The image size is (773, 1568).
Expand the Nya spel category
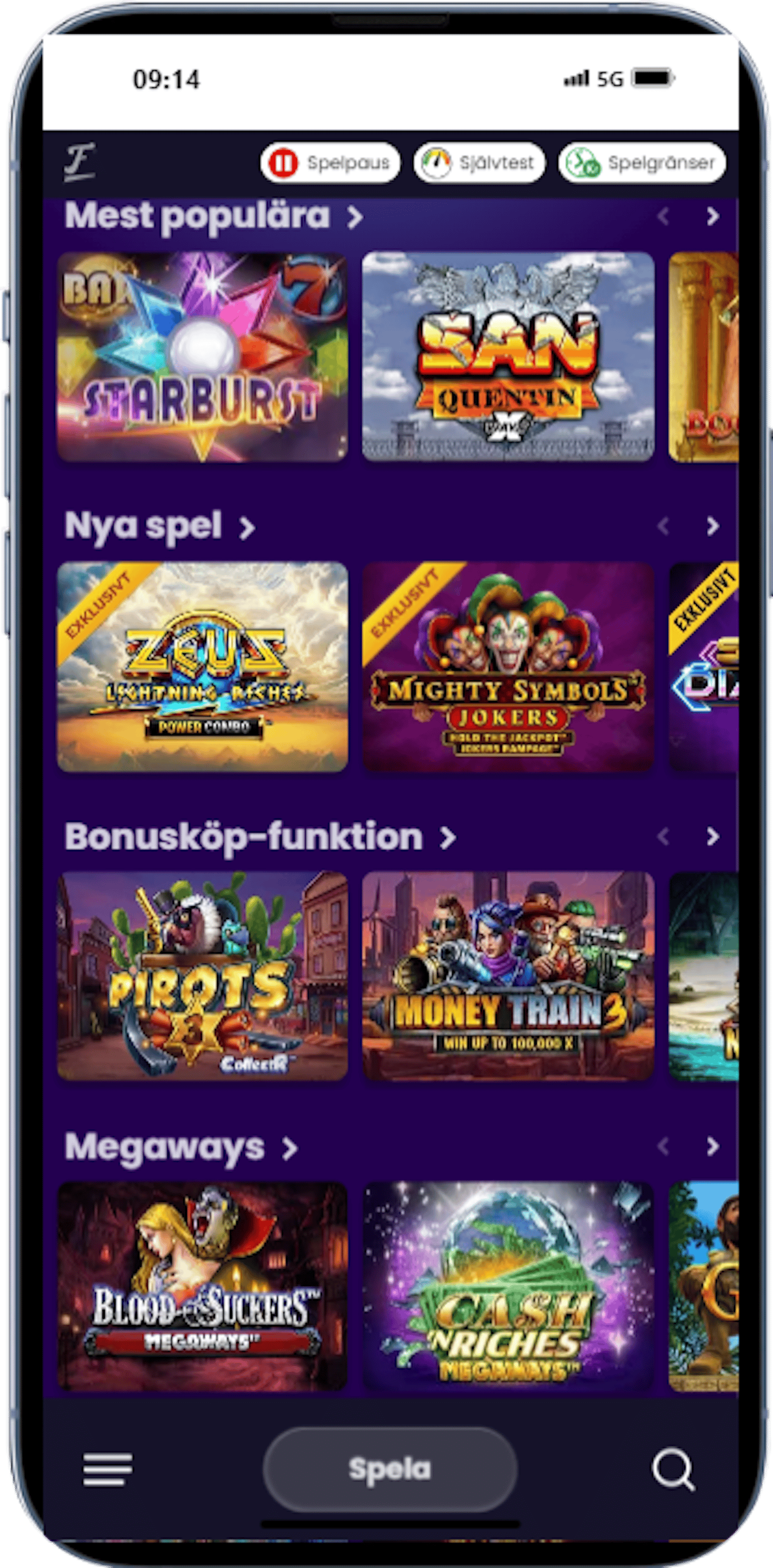[159, 527]
